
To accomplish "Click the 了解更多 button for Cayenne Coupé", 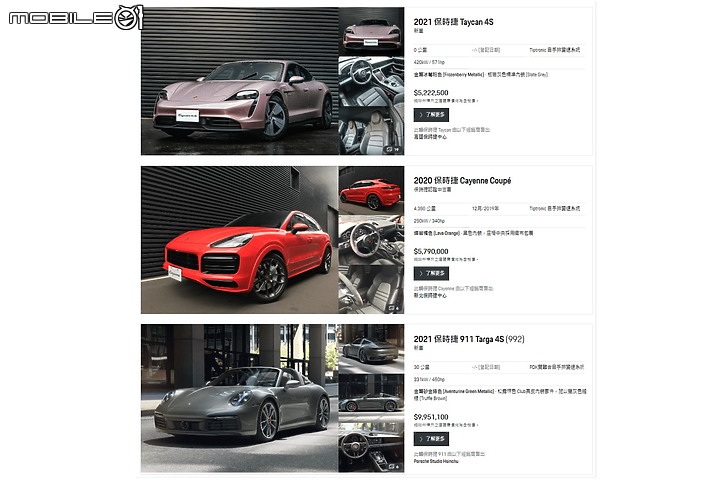I will (431, 273).
